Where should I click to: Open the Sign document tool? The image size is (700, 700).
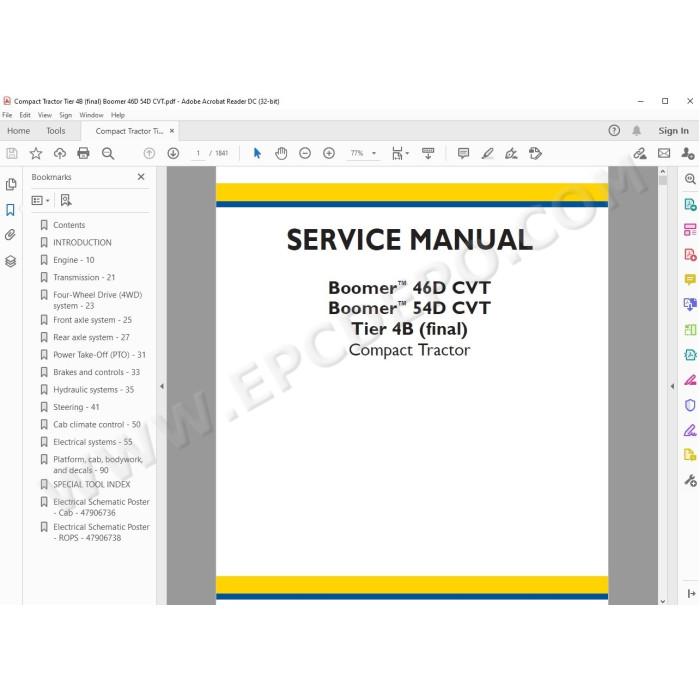[x=511, y=154]
